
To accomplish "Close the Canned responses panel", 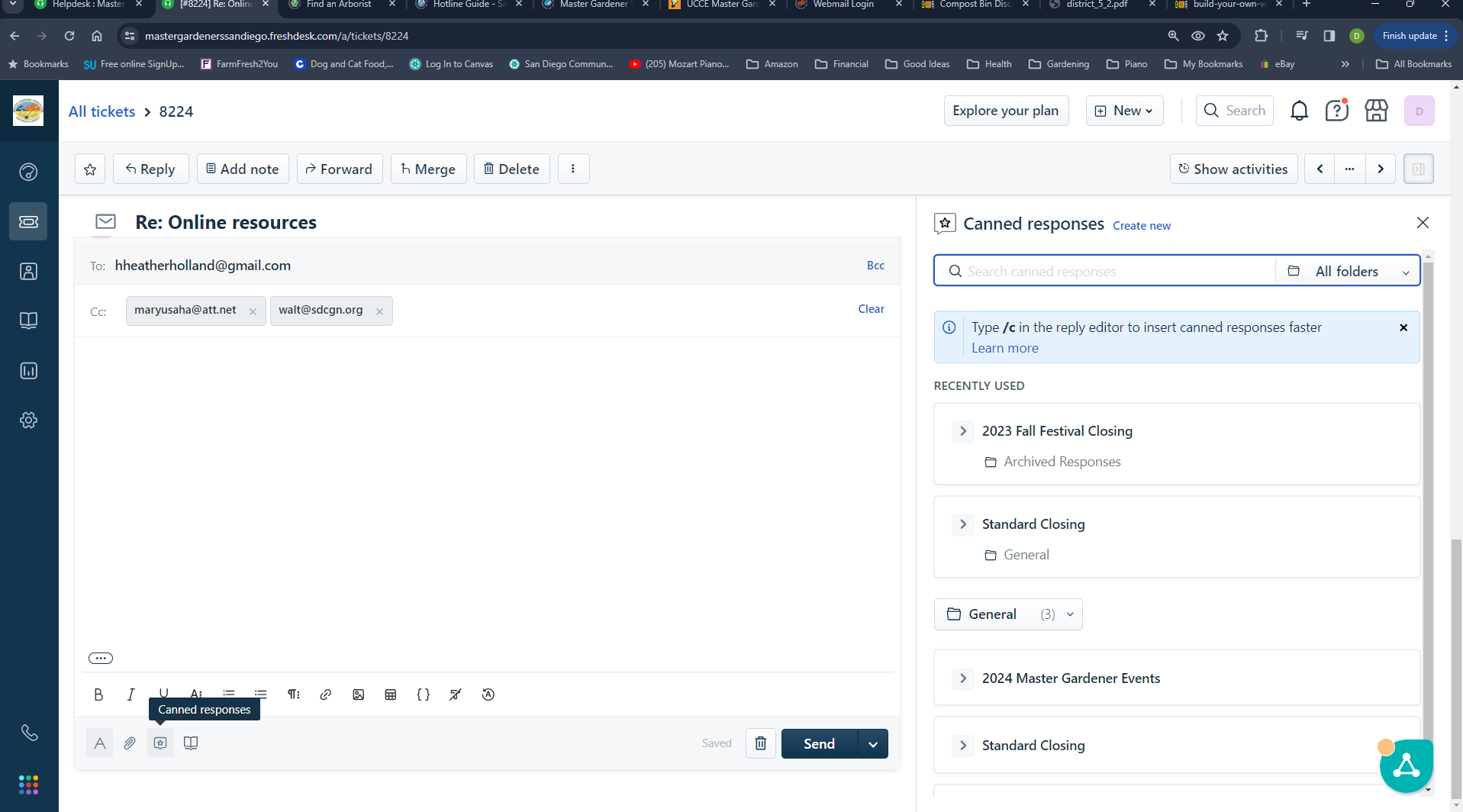I will click(x=1423, y=223).
